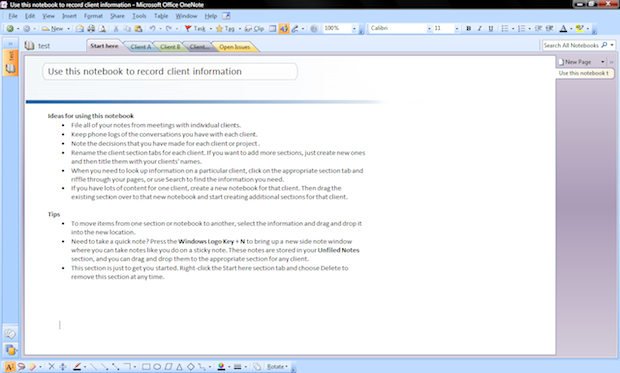Click the gray Forward navigation button
Image resolution: width=620 pixels, height=373 pixels.
[x=26, y=28]
